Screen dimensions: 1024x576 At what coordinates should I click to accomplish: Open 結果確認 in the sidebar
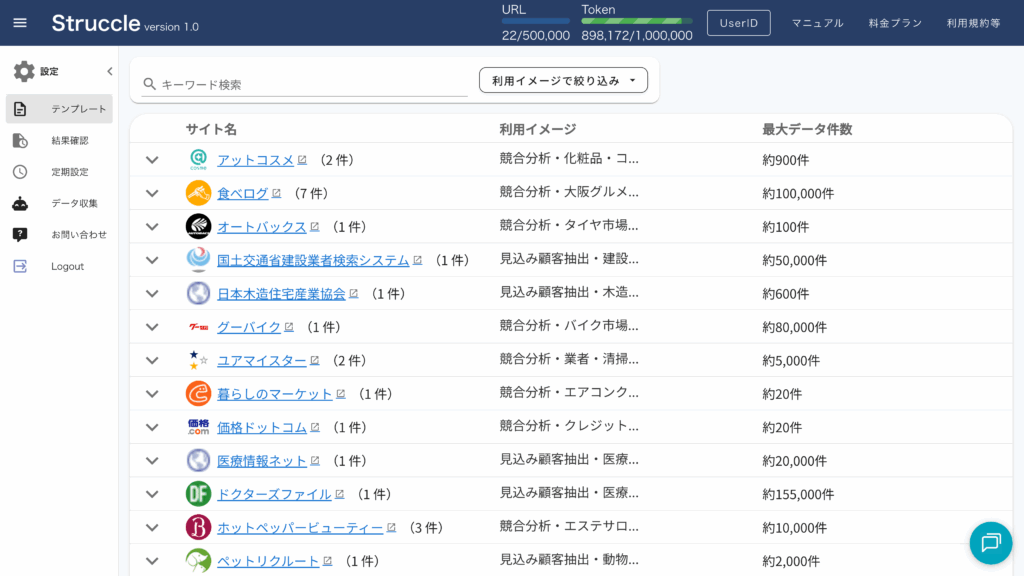click(60, 141)
